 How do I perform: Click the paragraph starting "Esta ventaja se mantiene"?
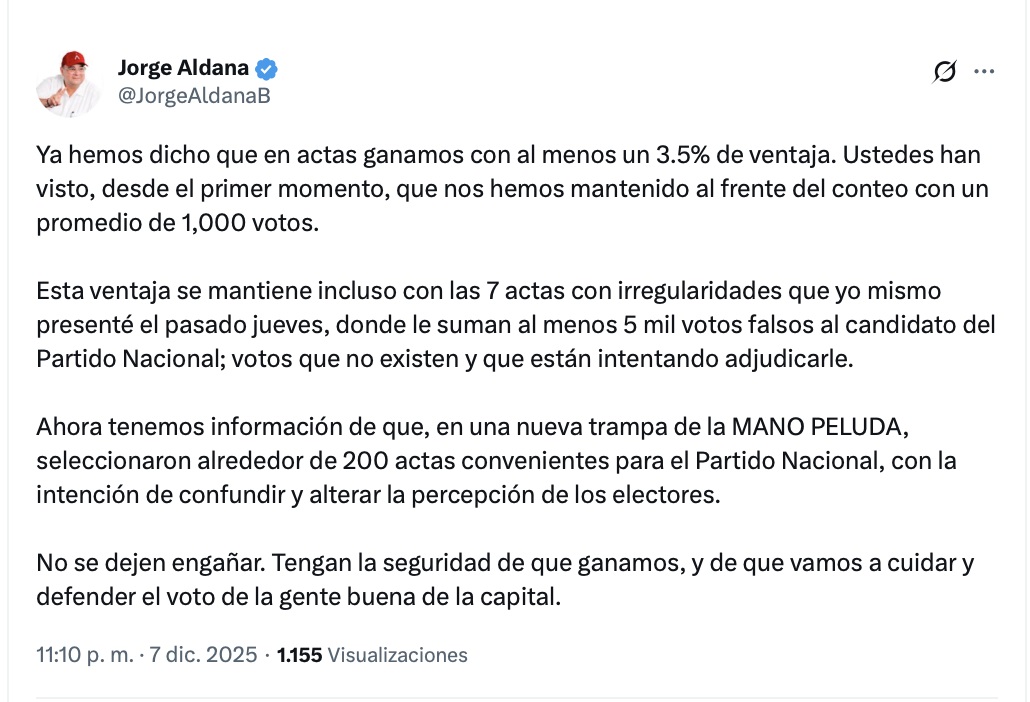coord(500,325)
